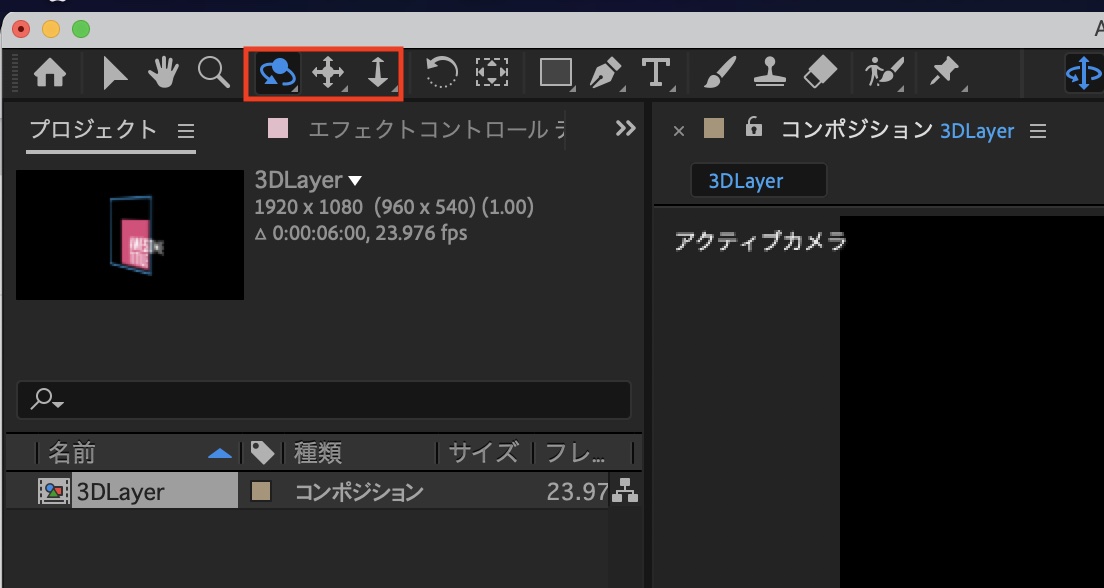Open the コンポジション panel menu icon
The height and width of the screenshot is (588, 1104).
coord(1038,131)
